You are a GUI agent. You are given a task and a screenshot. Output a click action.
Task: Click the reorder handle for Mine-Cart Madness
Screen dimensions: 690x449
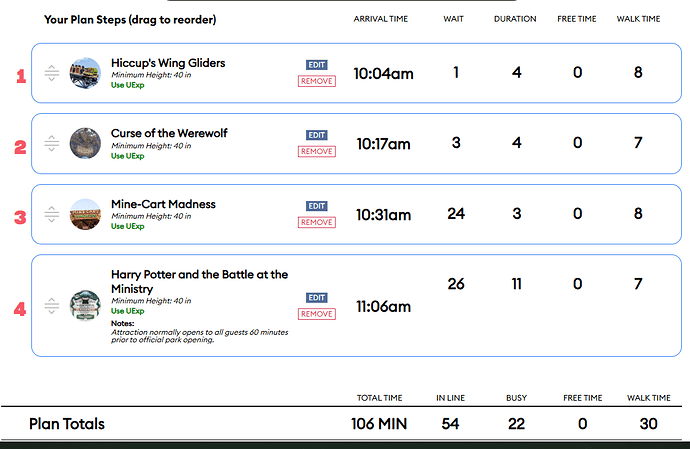pyautogui.click(x=52, y=214)
